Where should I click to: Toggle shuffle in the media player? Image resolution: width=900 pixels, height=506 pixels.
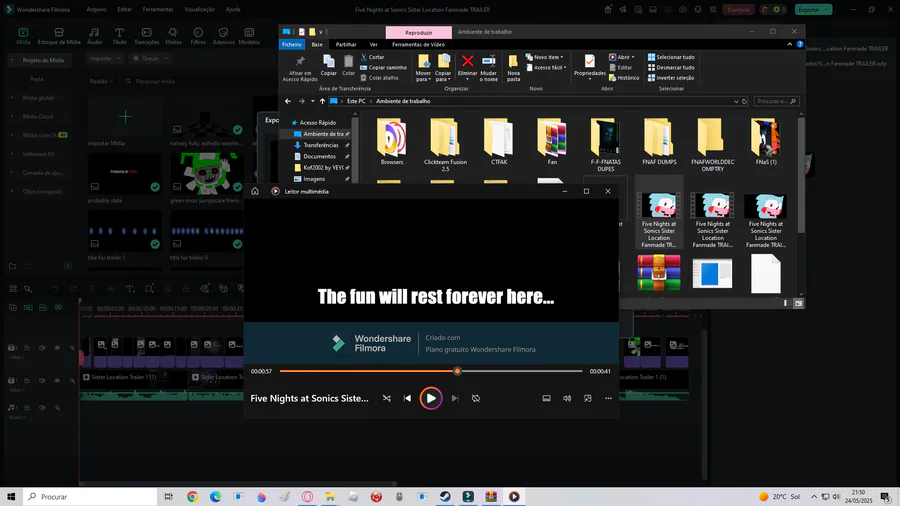point(387,398)
